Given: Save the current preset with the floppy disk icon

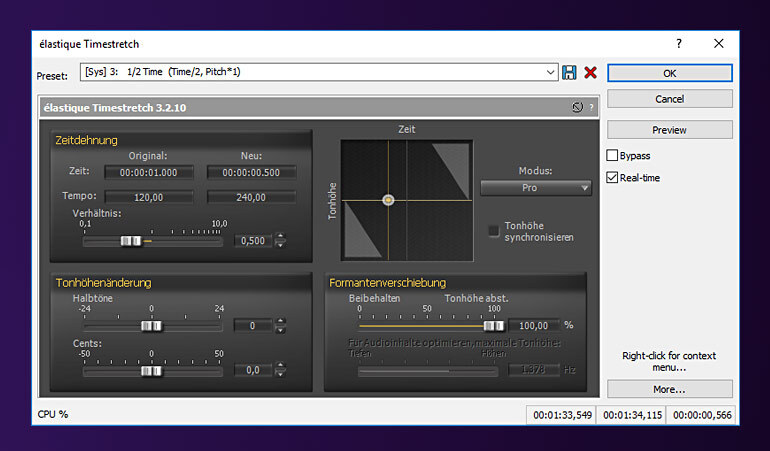Looking at the screenshot, I should tap(570, 73).
